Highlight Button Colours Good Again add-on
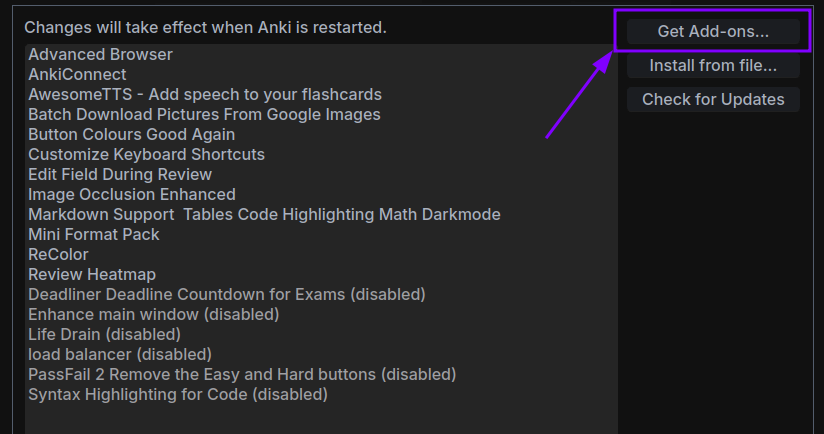Screen dimensions: 824x434 [132, 134]
